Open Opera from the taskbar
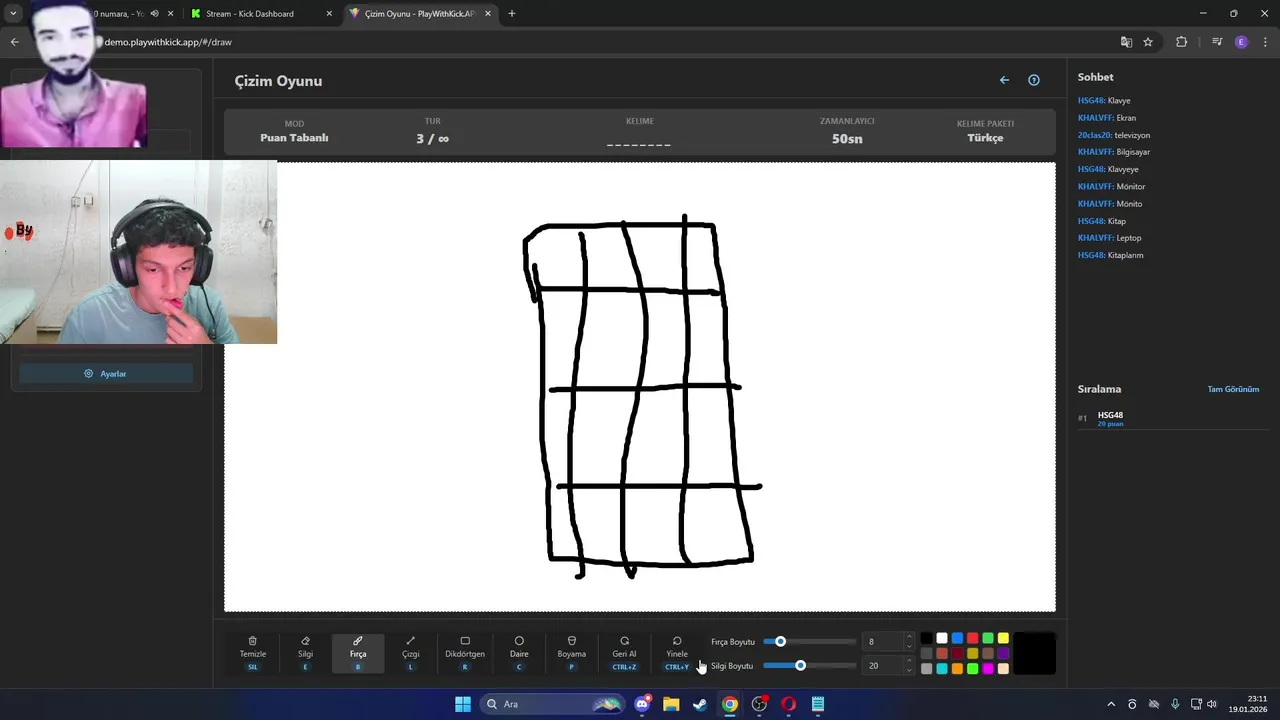 (x=788, y=704)
